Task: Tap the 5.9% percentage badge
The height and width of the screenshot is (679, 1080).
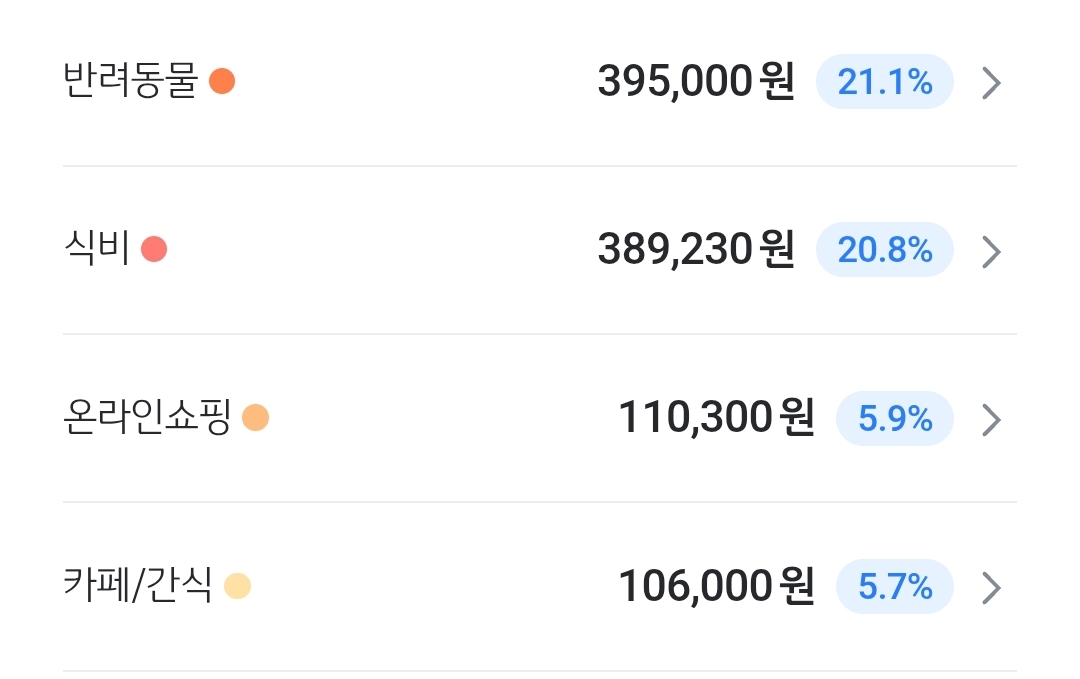Action: (x=895, y=418)
